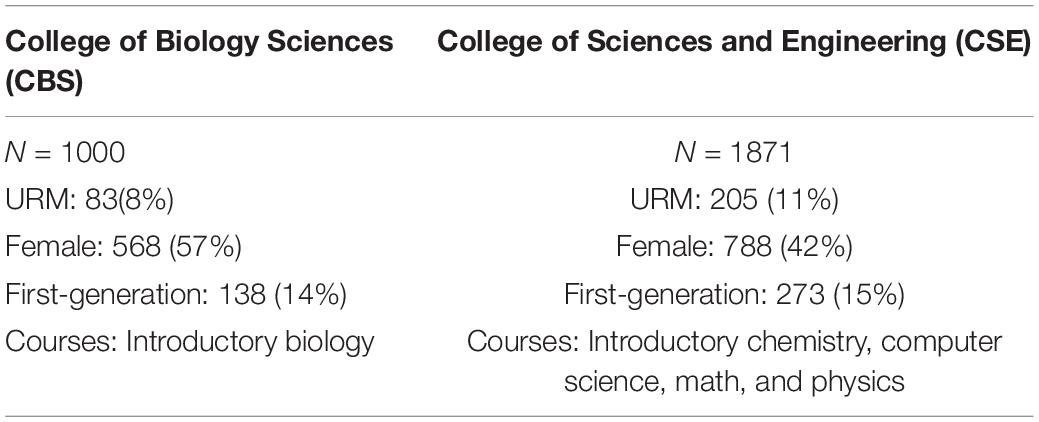Click the URM: 83(8%) entry

pyautogui.click(x=89, y=201)
